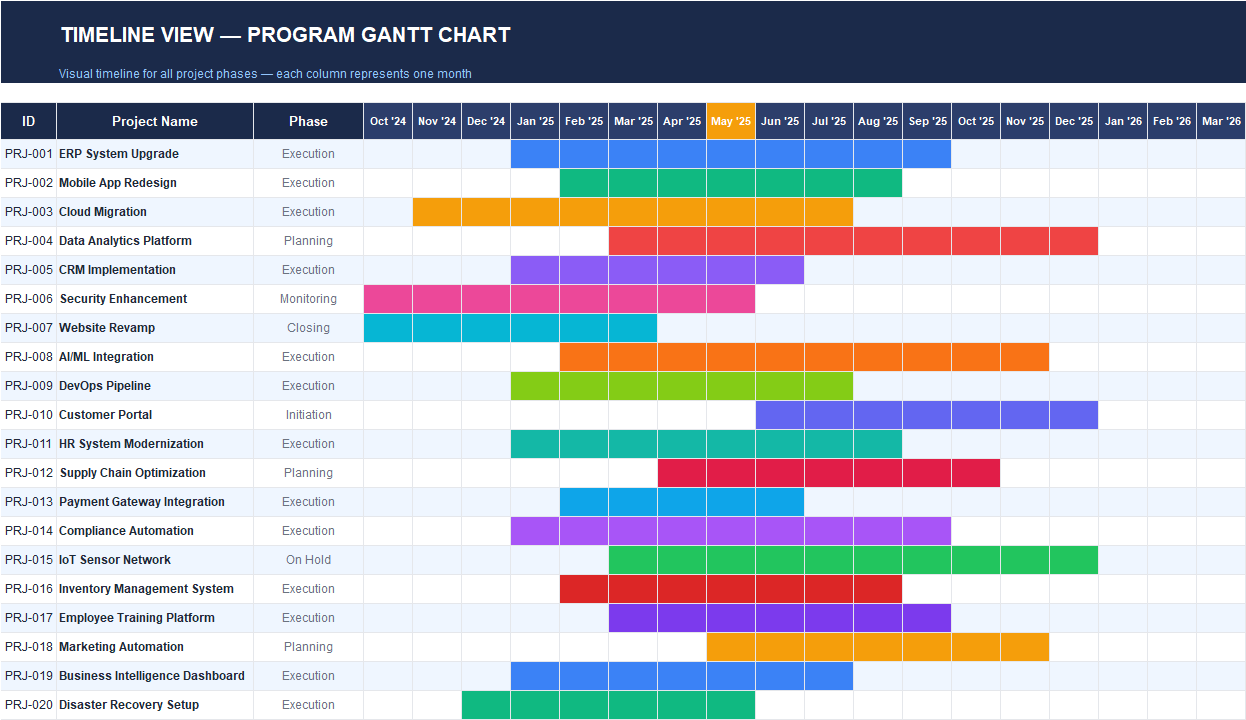
Task: Select the orange AI/ML Integration bar
Action: coord(804,357)
